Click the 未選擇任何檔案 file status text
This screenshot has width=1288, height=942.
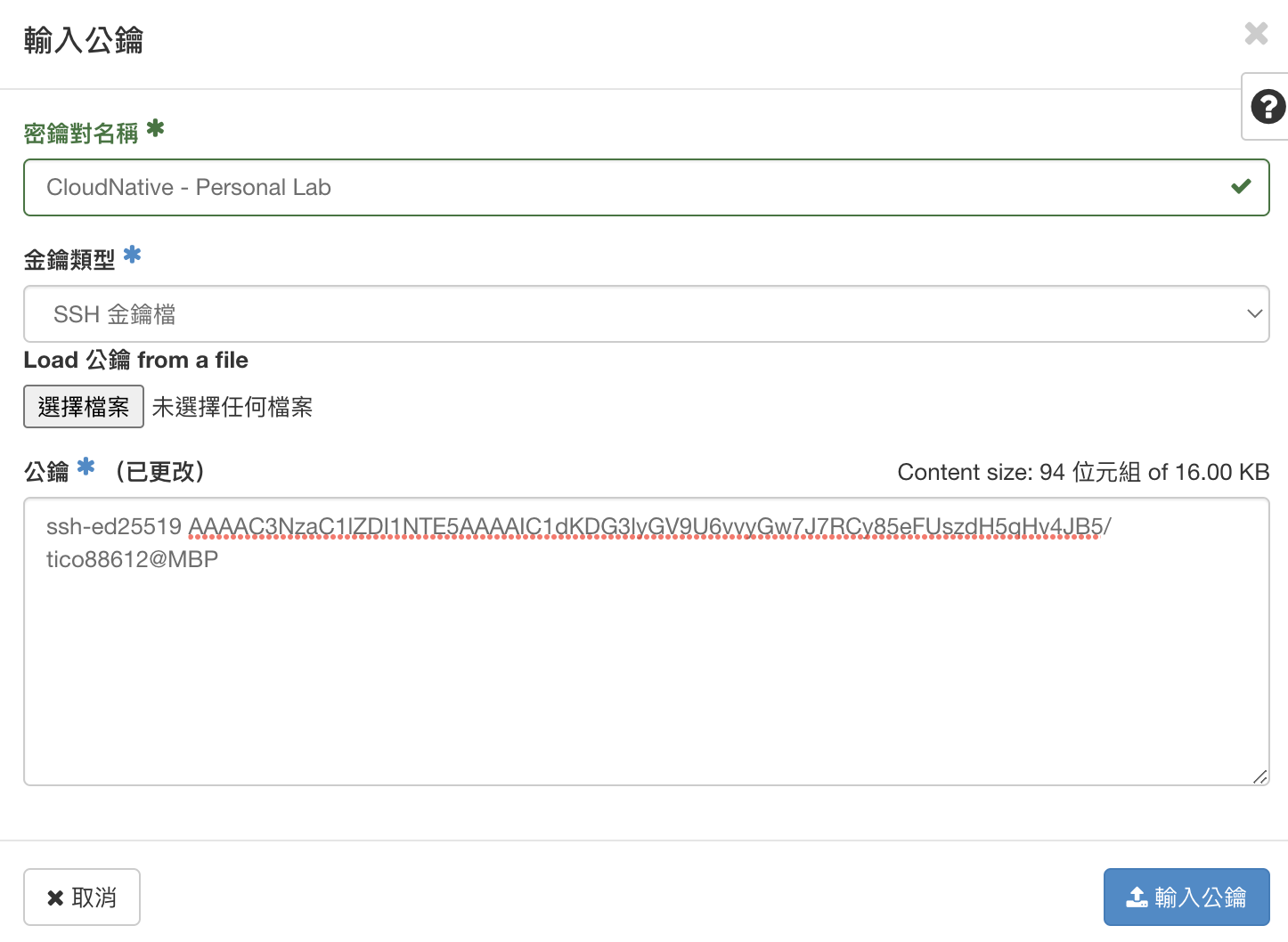(232, 407)
